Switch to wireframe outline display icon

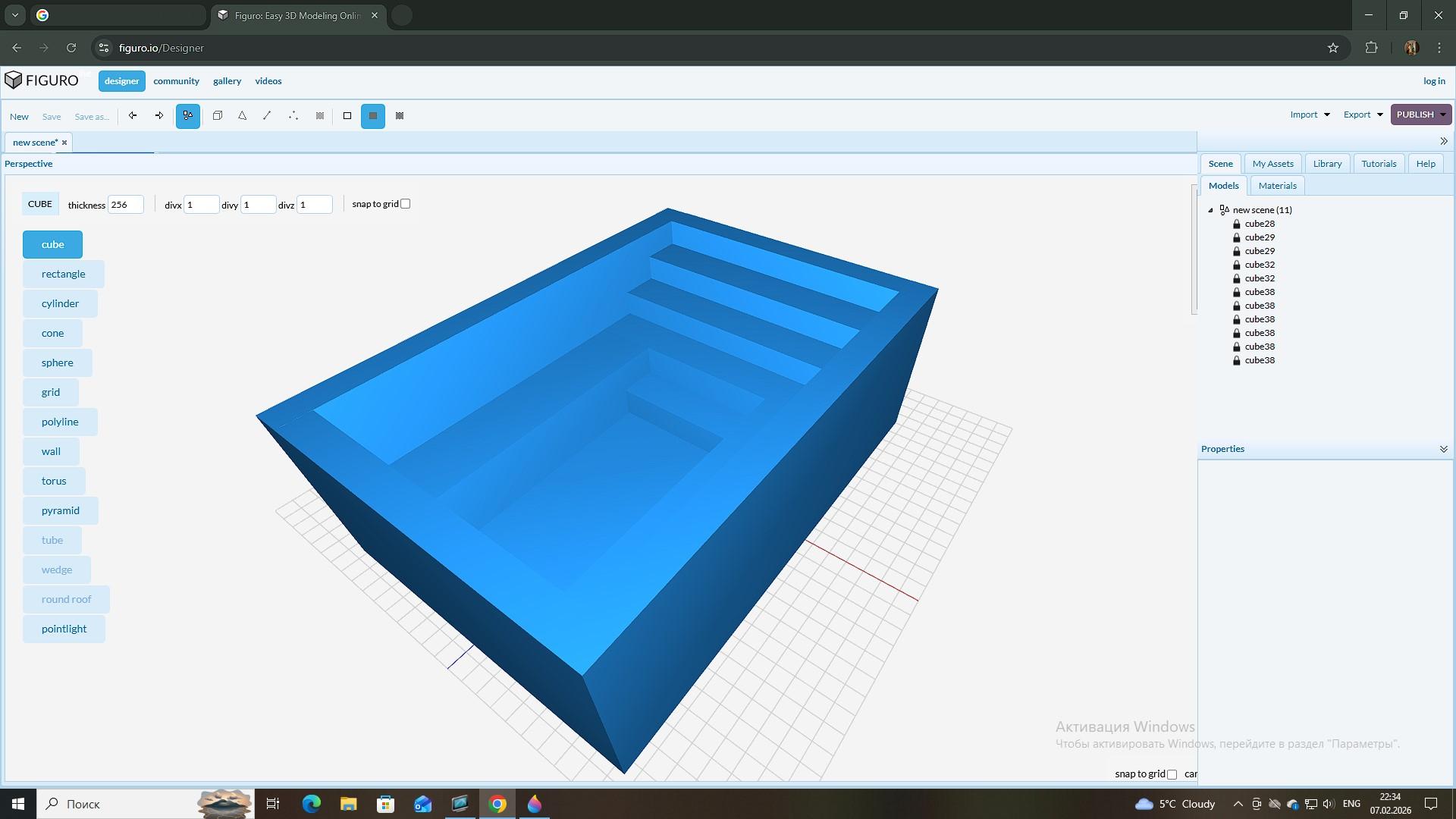click(347, 116)
